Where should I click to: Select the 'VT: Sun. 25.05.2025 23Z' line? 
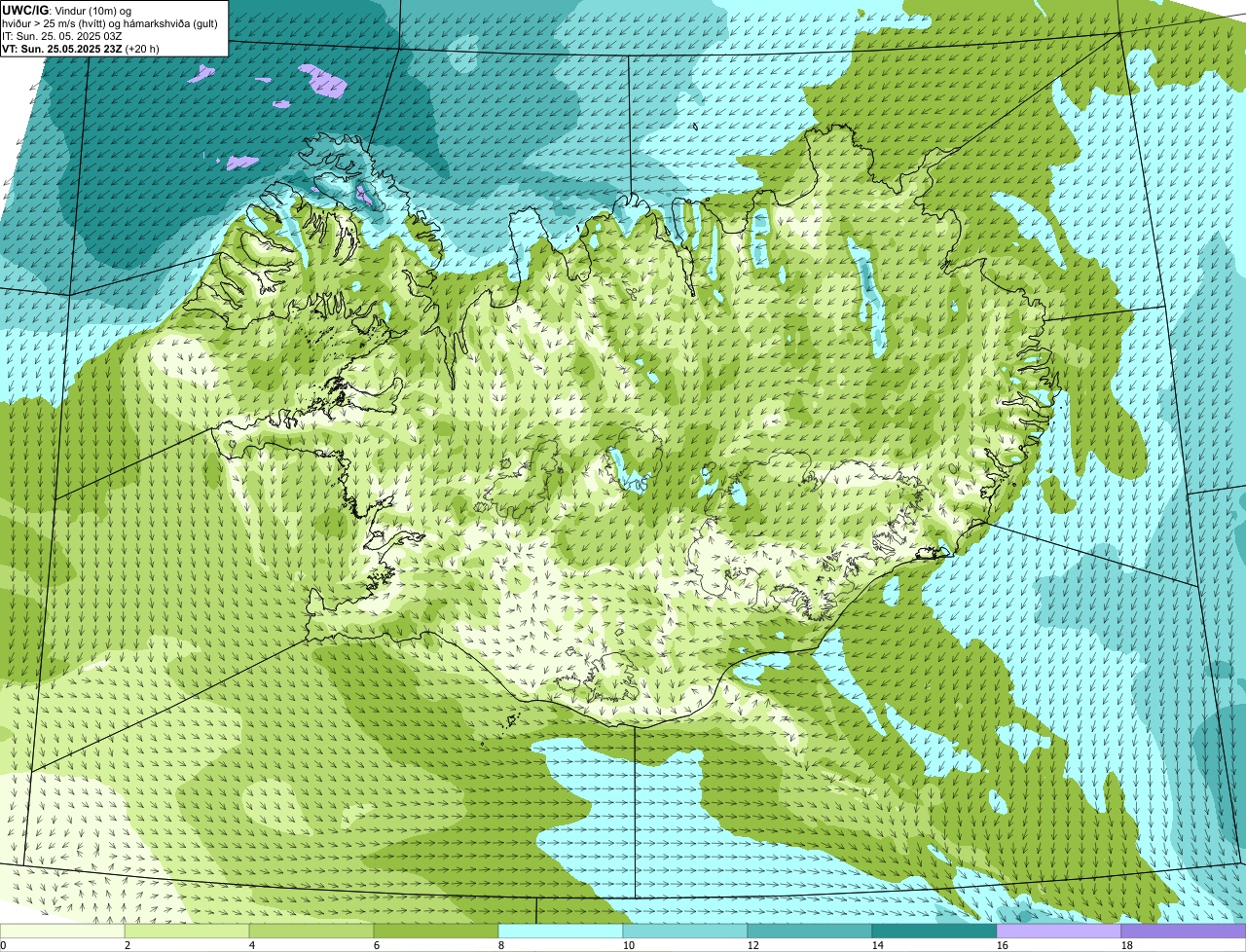(61, 49)
